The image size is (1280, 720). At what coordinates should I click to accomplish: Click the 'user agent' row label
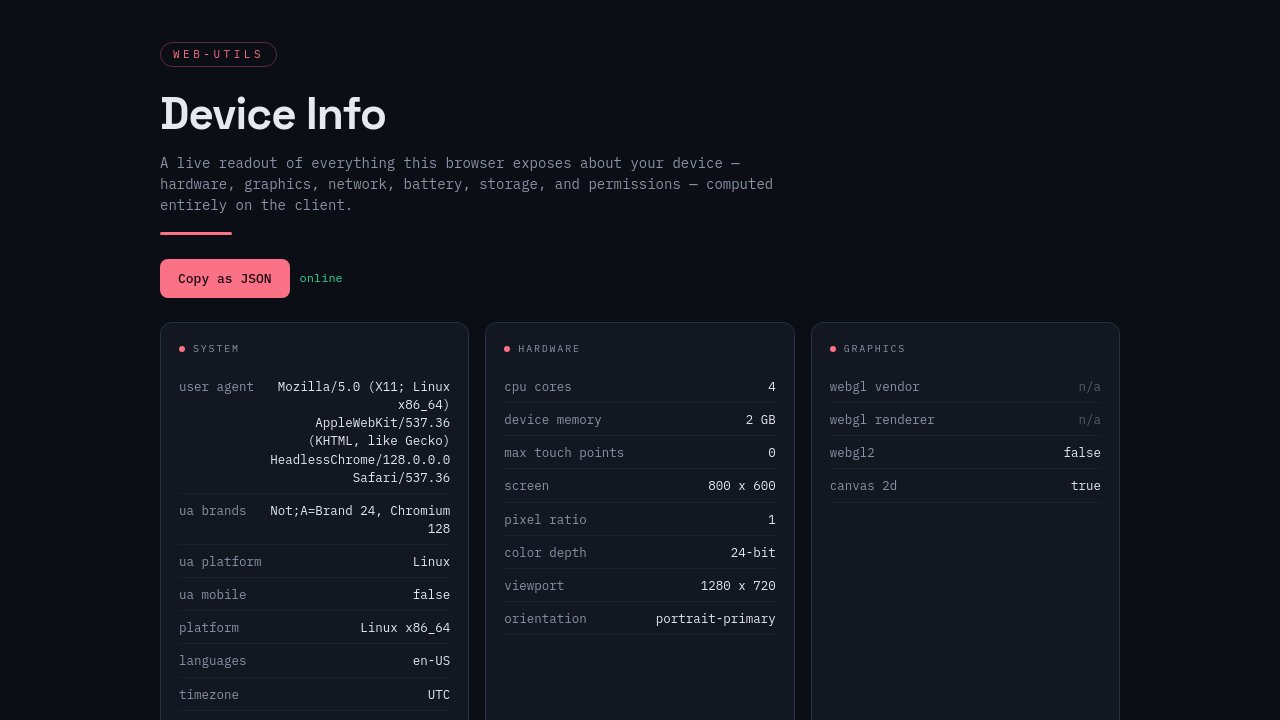click(216, 387)
